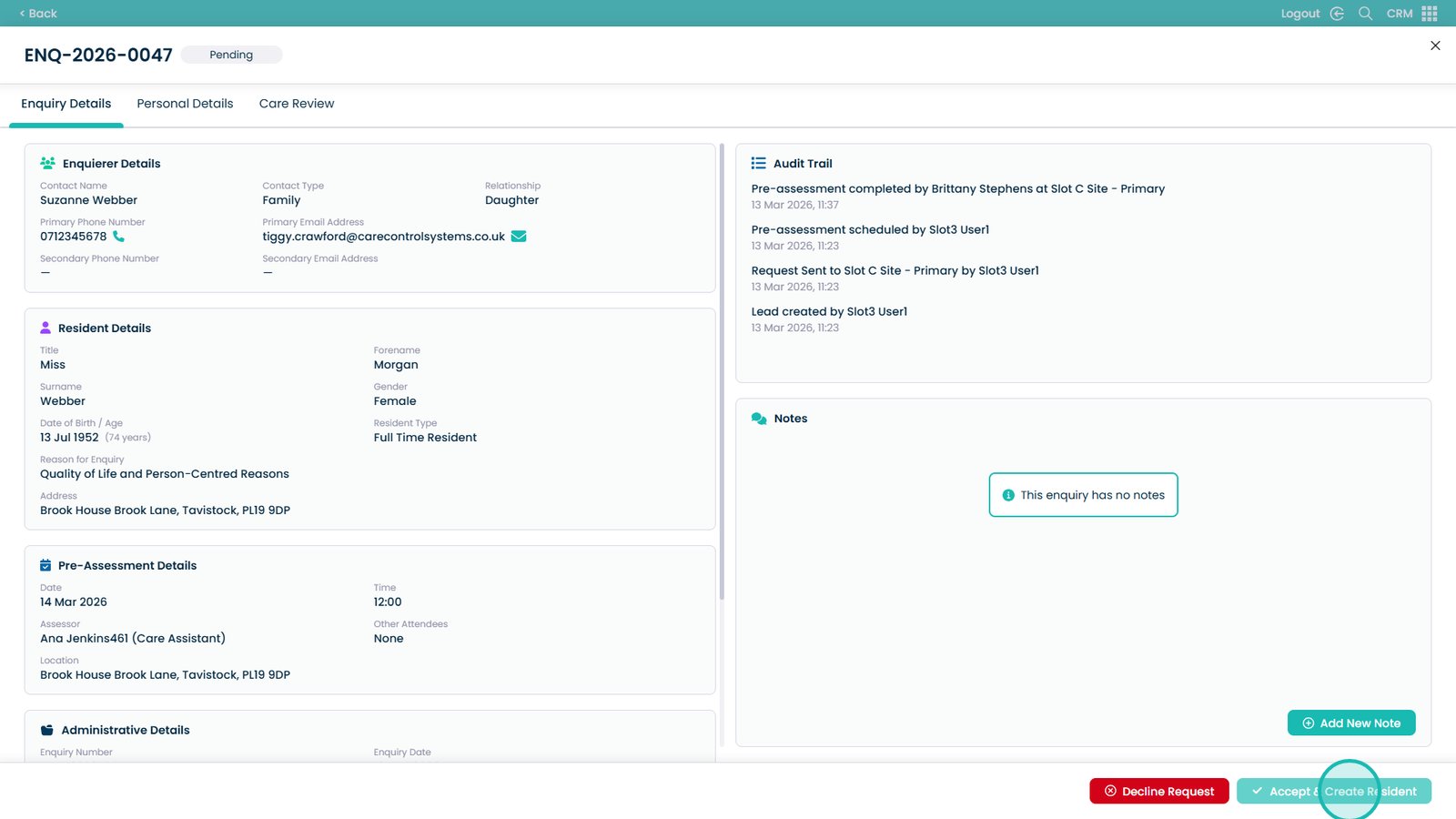This screenshot has width=1456, height=819.
Task: Click the Pending status badge
Action: (x=231, y=55)
